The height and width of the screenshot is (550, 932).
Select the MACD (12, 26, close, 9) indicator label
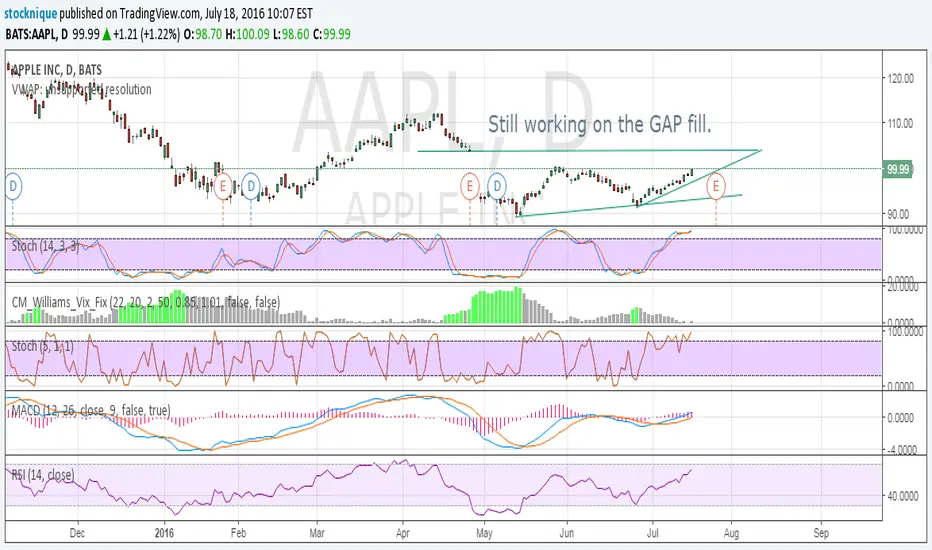pos(90,410)
